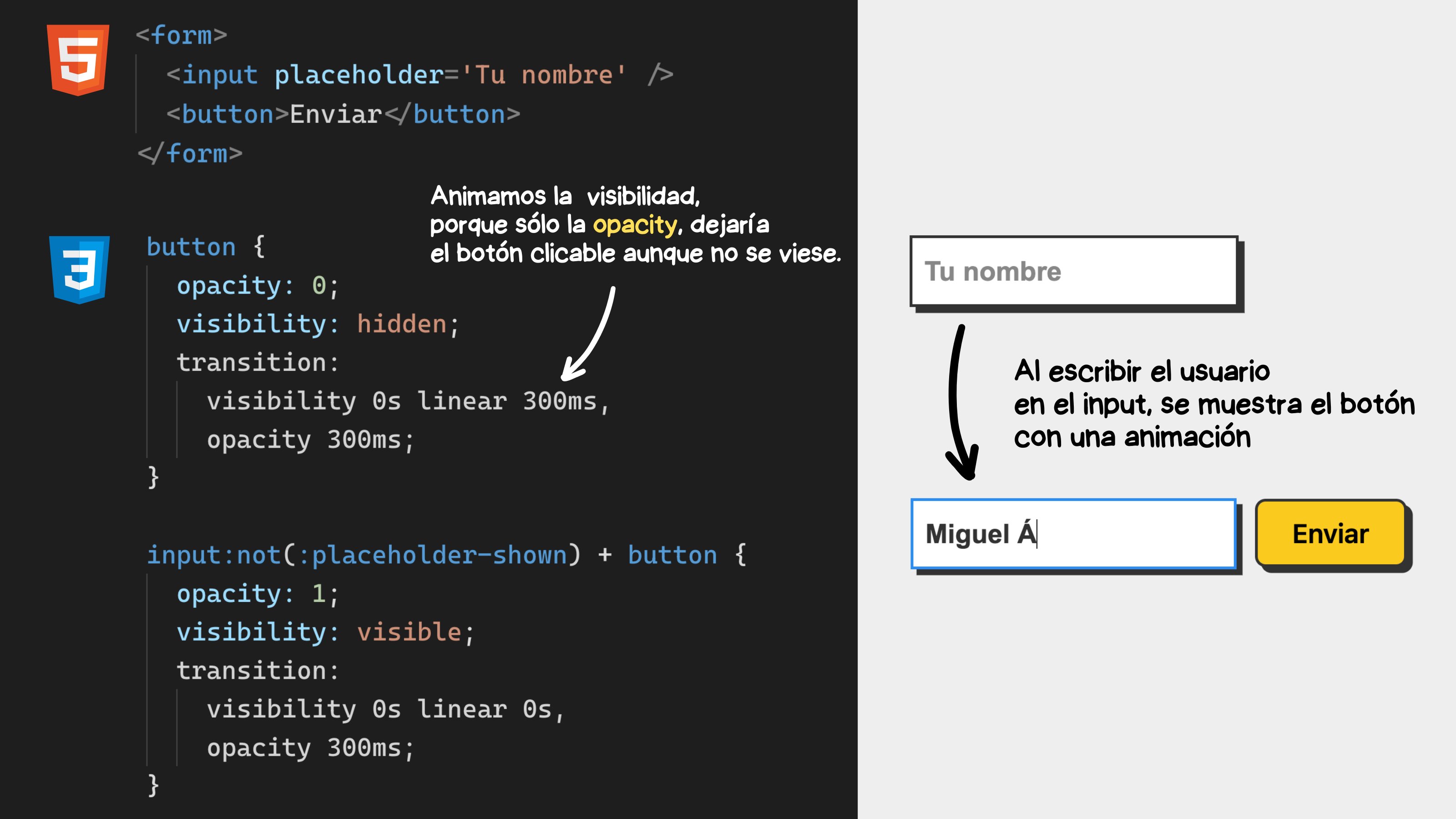This screenshot has width=1456, height=819.
Task: Click the HTML5 logo icon
Action: (x=78, y=60)
